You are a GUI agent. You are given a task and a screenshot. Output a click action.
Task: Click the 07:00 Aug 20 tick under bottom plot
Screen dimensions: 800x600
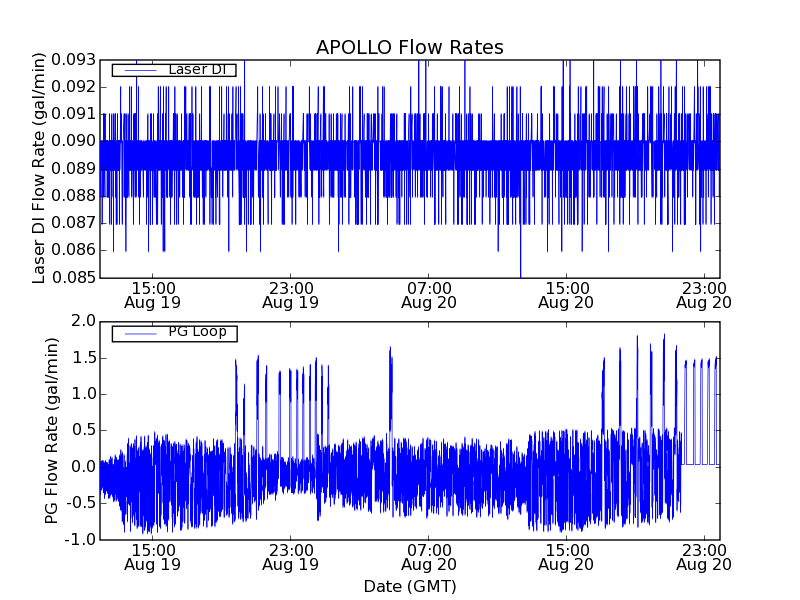428,556
